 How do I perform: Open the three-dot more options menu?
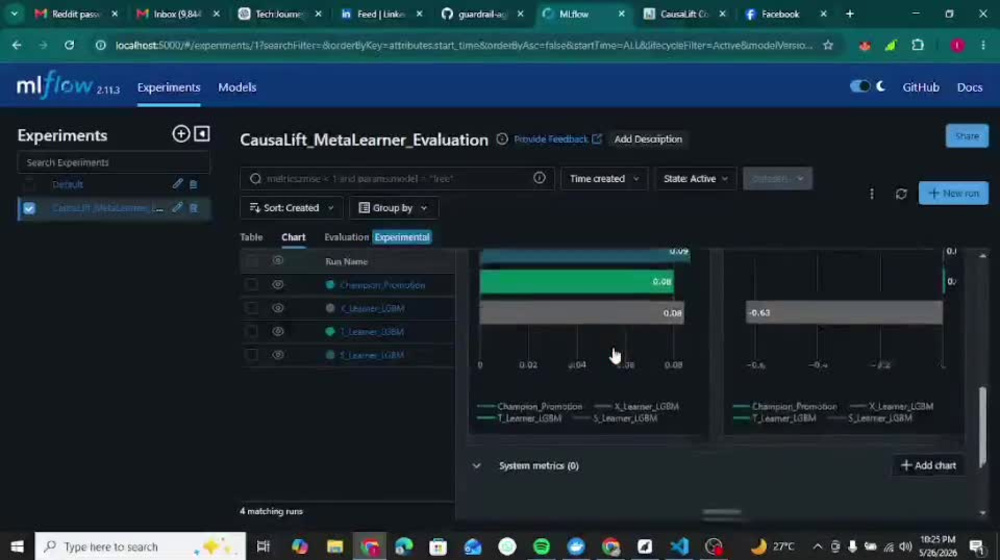point(872,193)
